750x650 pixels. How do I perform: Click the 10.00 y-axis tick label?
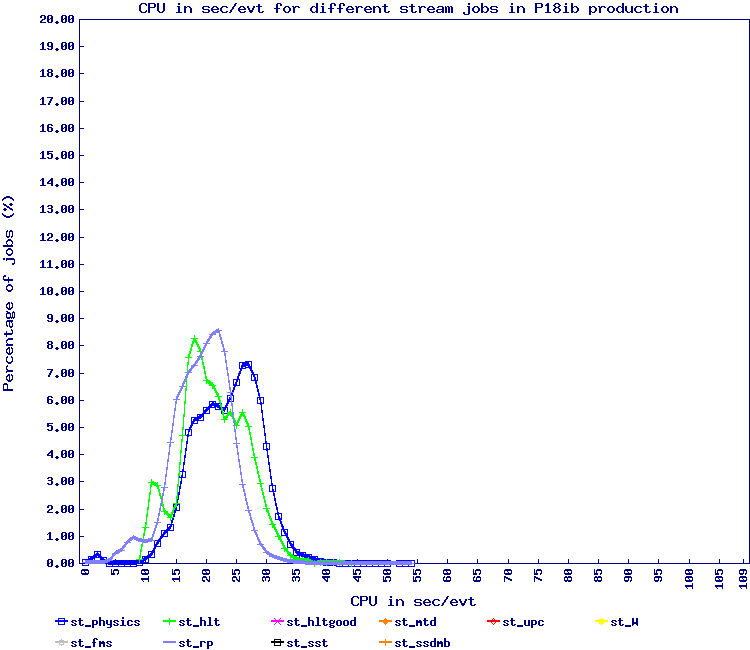(x=57, y=291)
